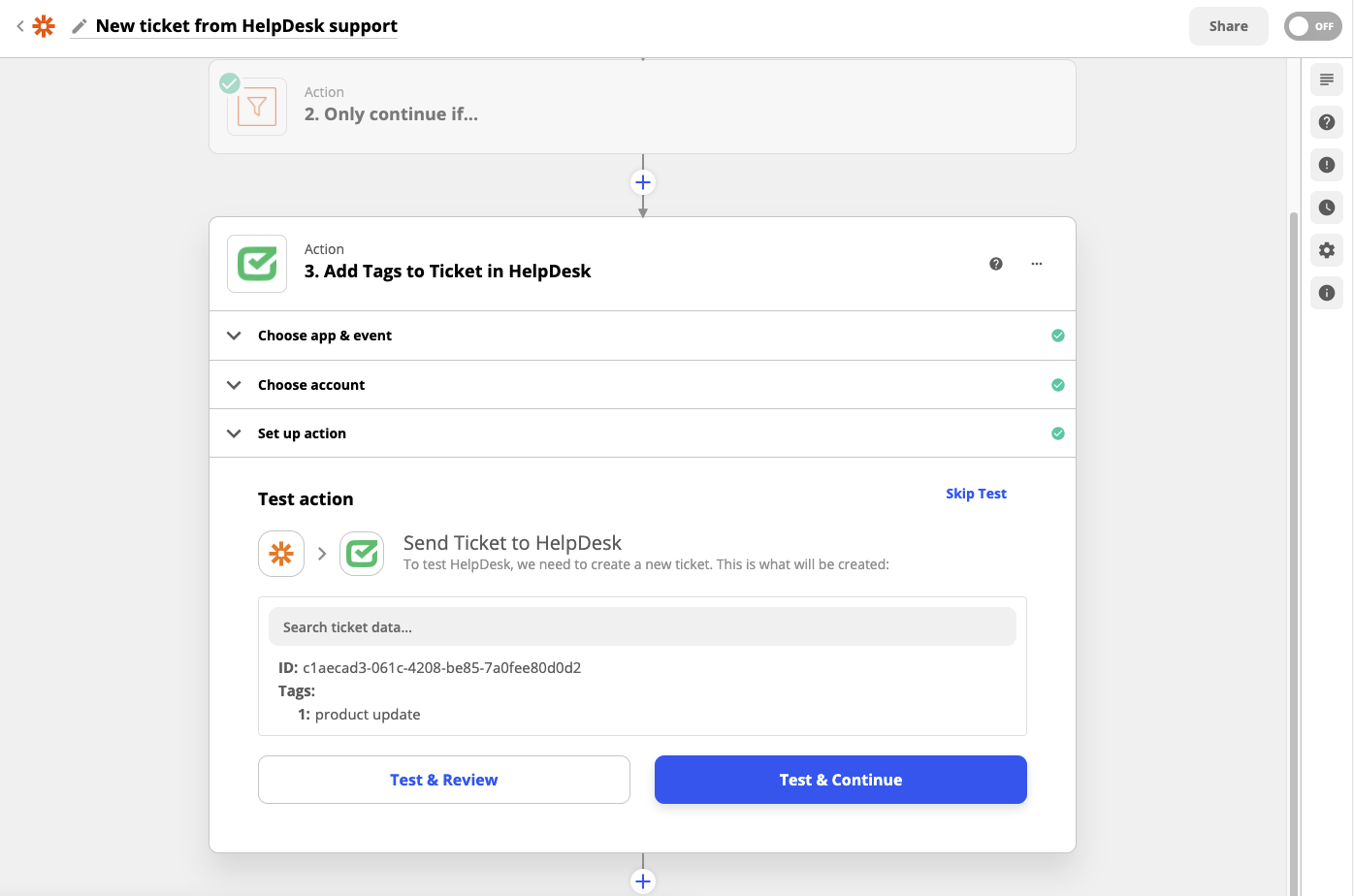1354x896 pixels.
Task: Open the help question mark sidebar icon
Action: click(1327, 122)
